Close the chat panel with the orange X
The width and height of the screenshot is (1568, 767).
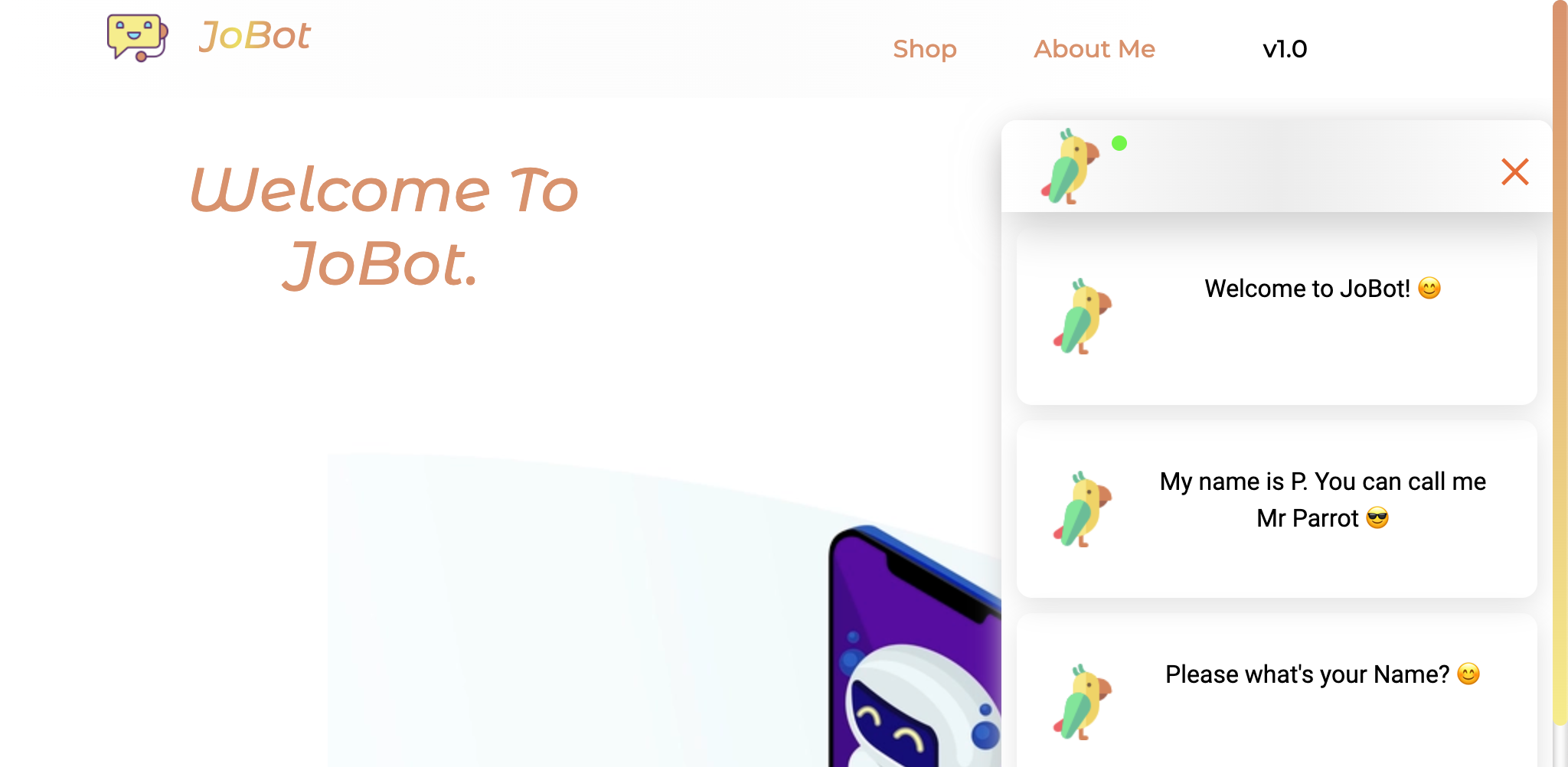point(1514,171)
